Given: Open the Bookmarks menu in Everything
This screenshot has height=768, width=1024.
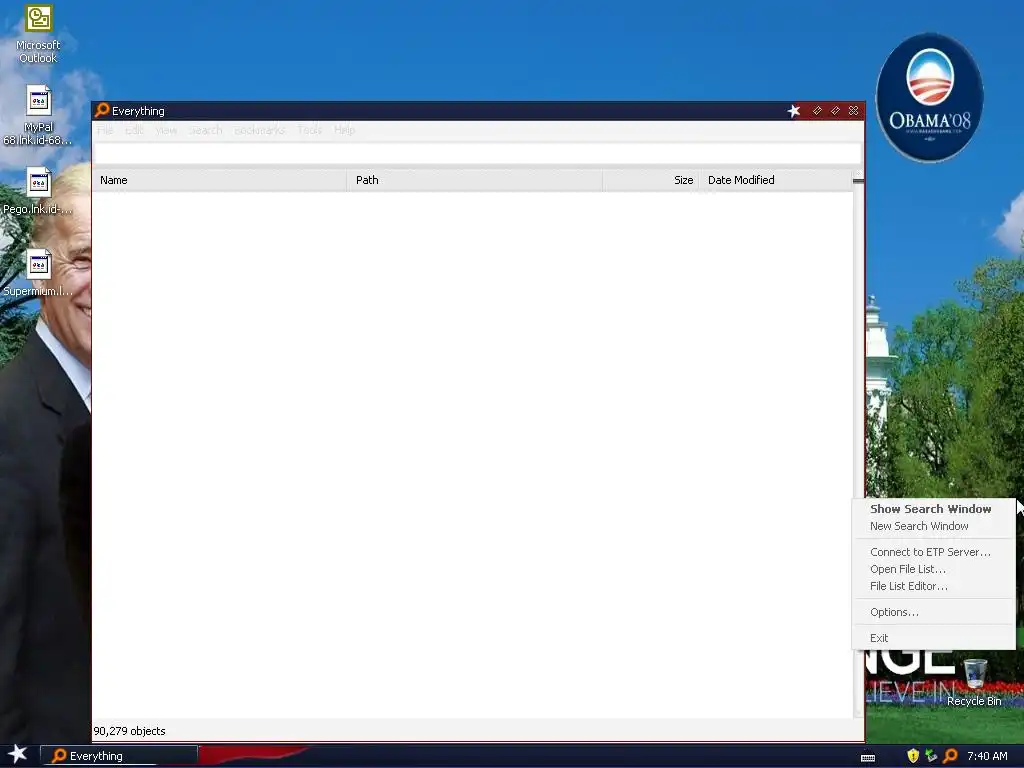Looking at the screenshot, I should 259,130.
